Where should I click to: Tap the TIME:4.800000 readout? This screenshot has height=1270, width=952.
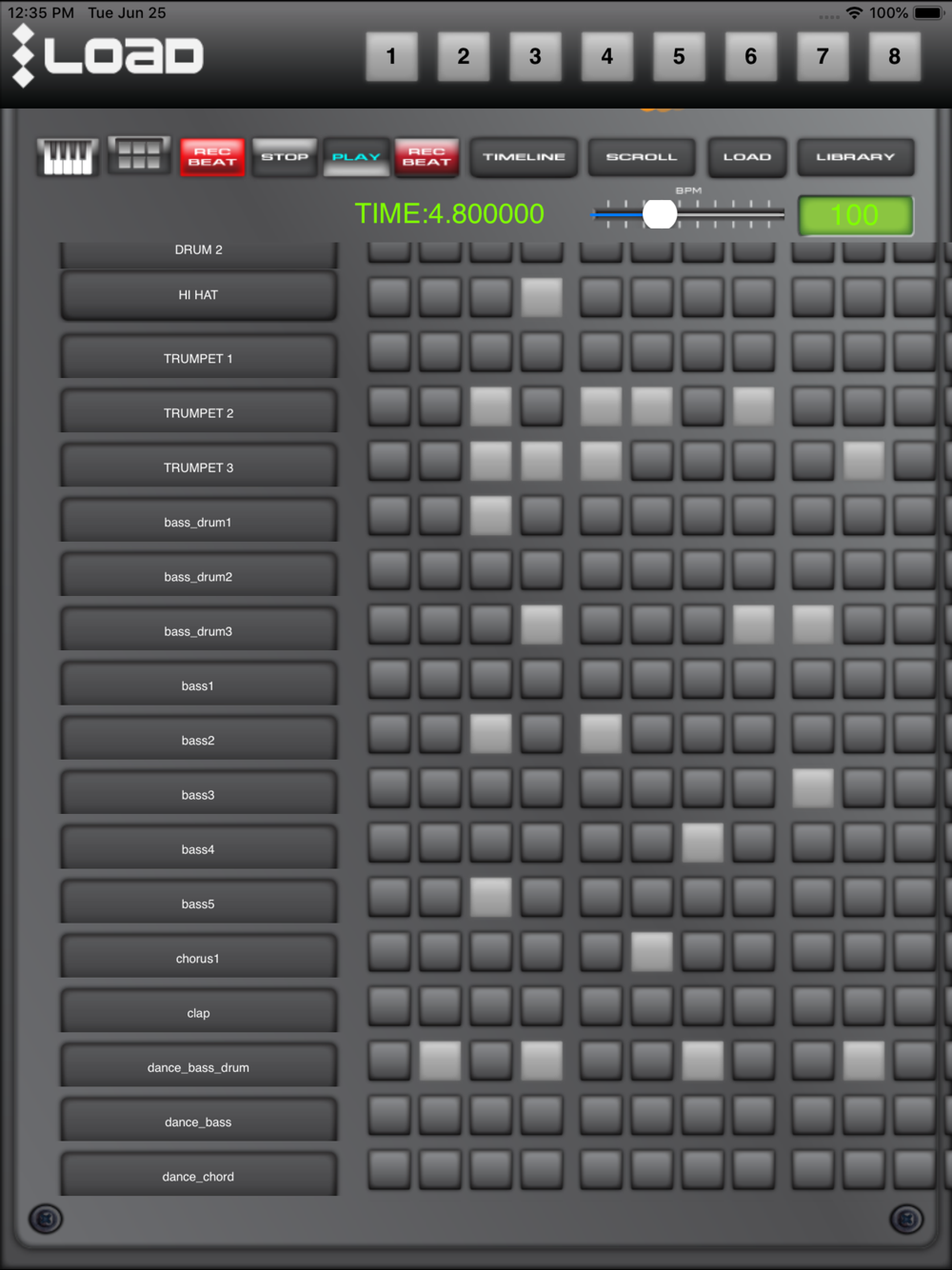[x=449, y=213]
